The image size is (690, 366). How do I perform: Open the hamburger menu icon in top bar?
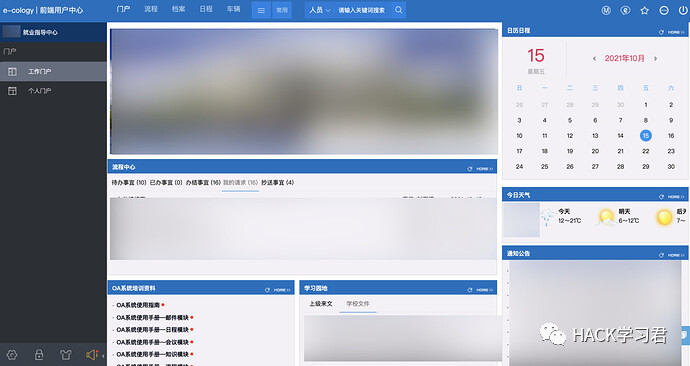[x=261, y=10]
